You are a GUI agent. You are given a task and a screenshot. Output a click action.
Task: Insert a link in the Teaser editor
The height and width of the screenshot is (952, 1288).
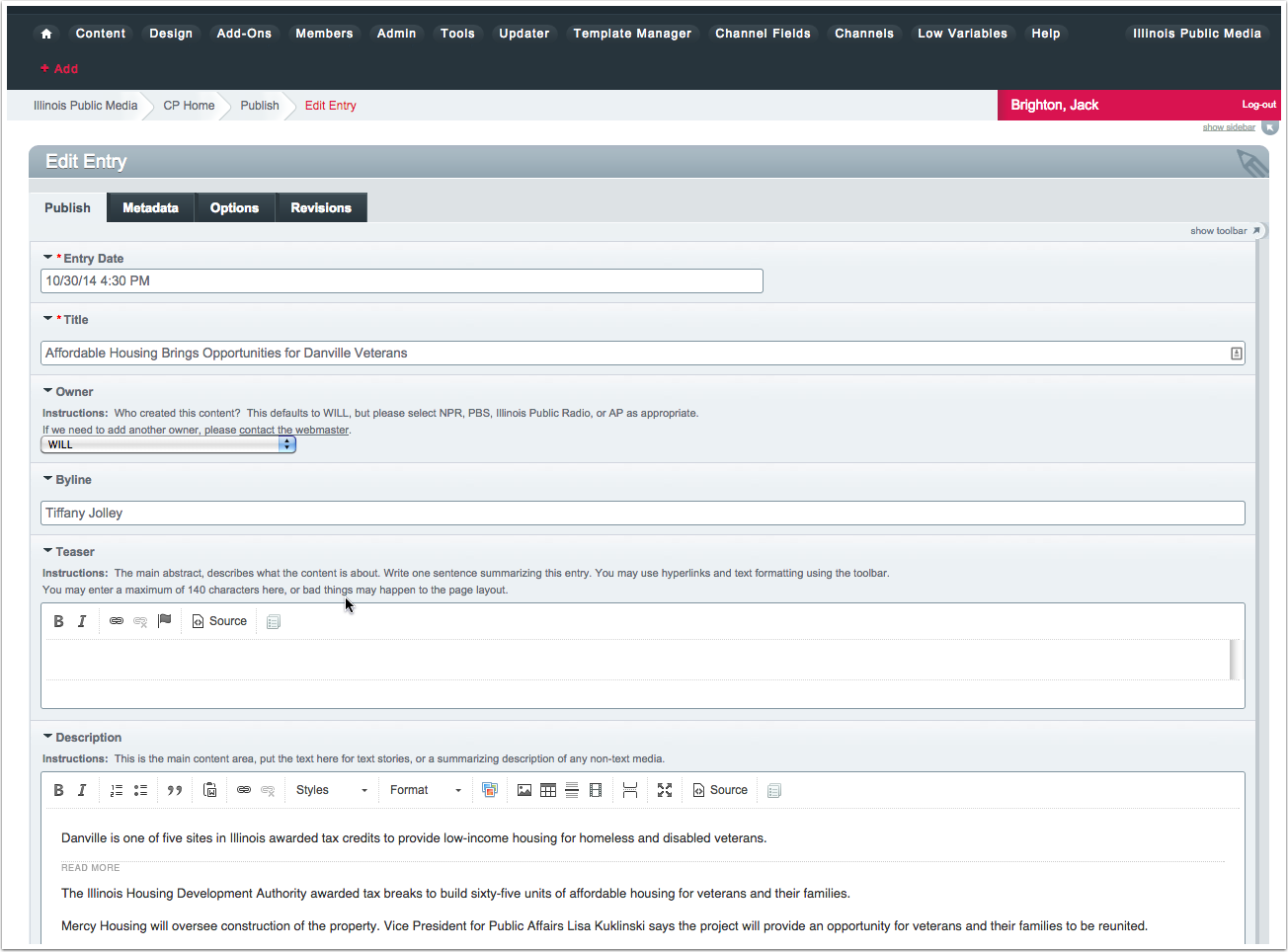pyautogui.click(x=117, y=621)
